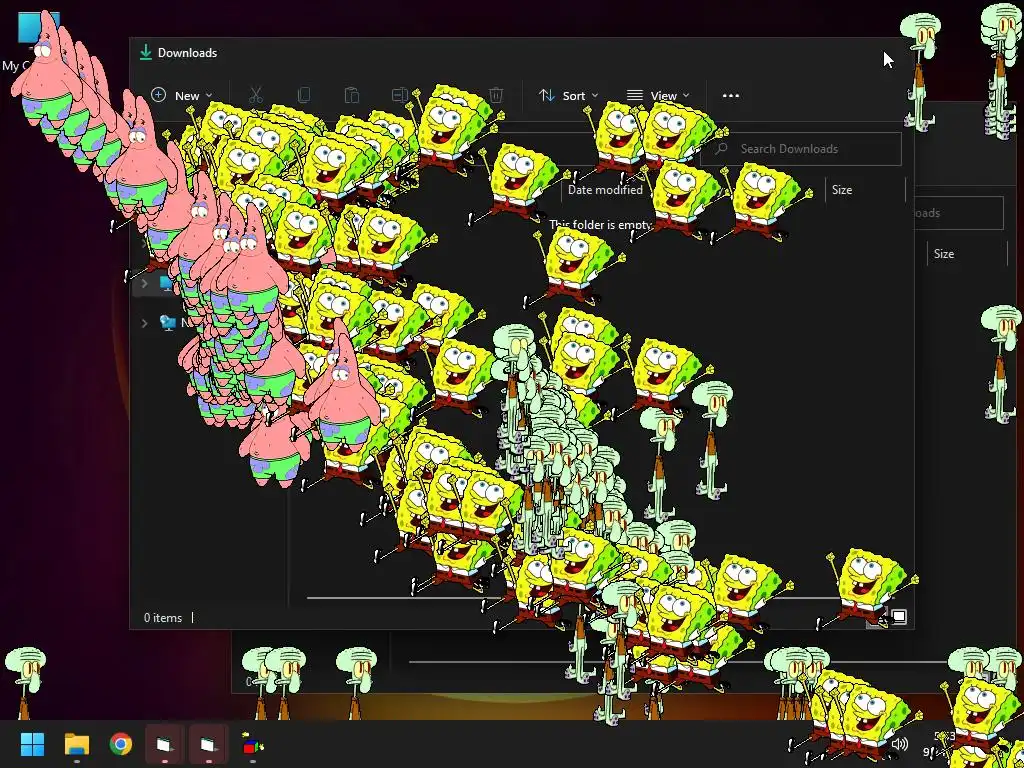
Task: Select the blue My Computer desktop icon
Action: point(37,27)
